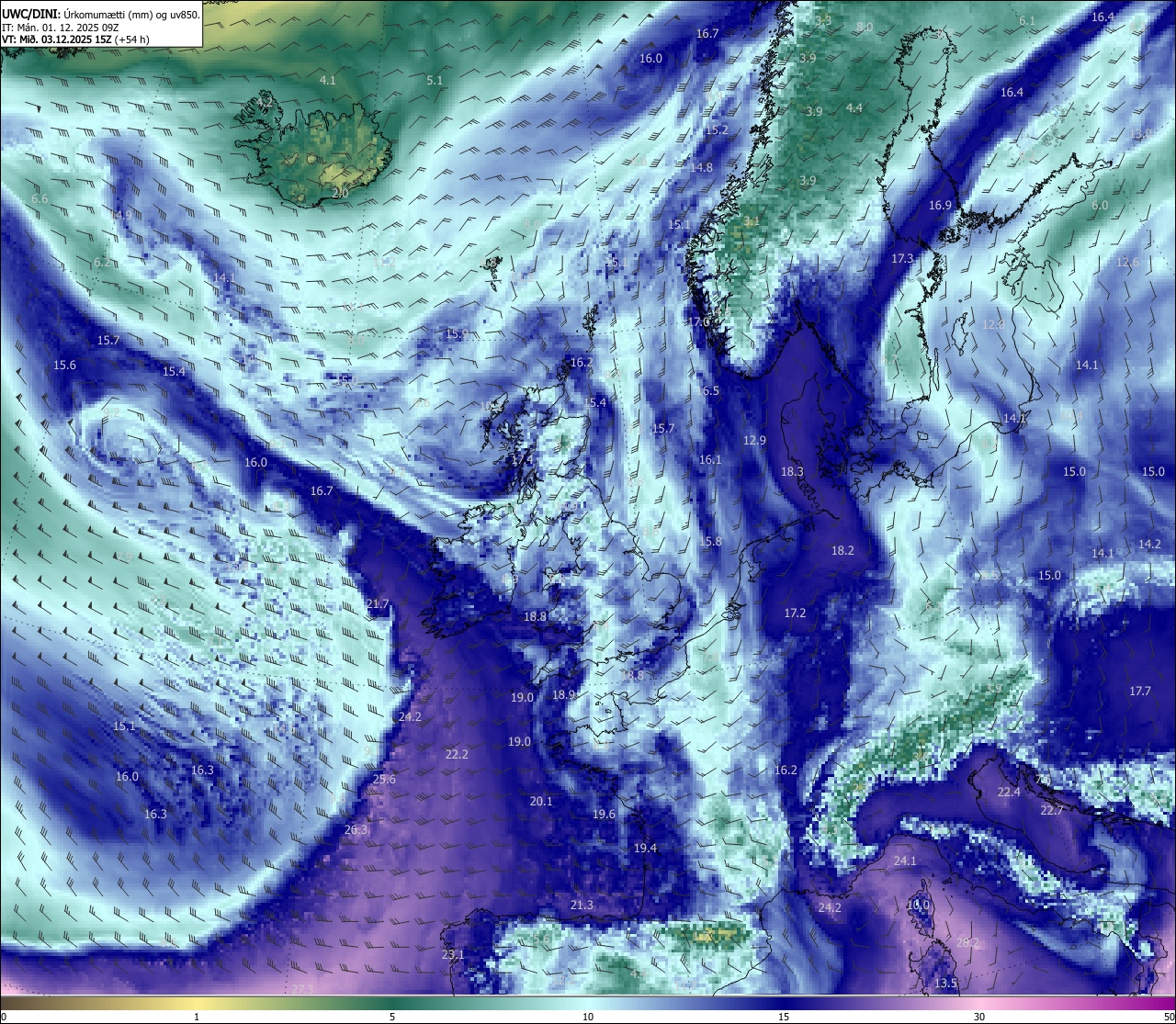Click the UWC/DINI title text
This screenshot has width=1176, height=1024.
32,14
